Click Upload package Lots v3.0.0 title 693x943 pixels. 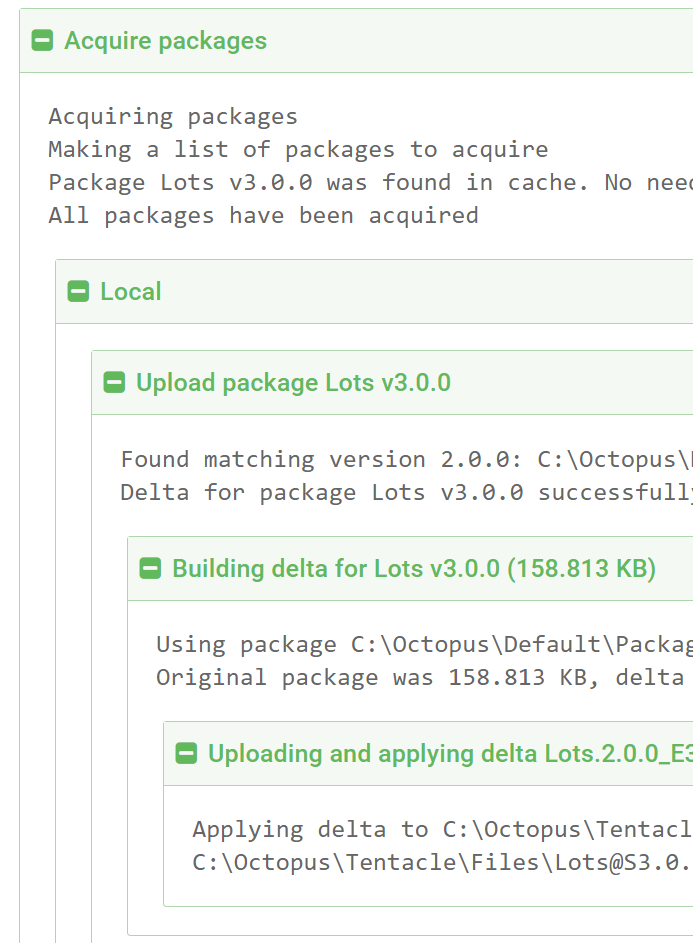point(294,382)
